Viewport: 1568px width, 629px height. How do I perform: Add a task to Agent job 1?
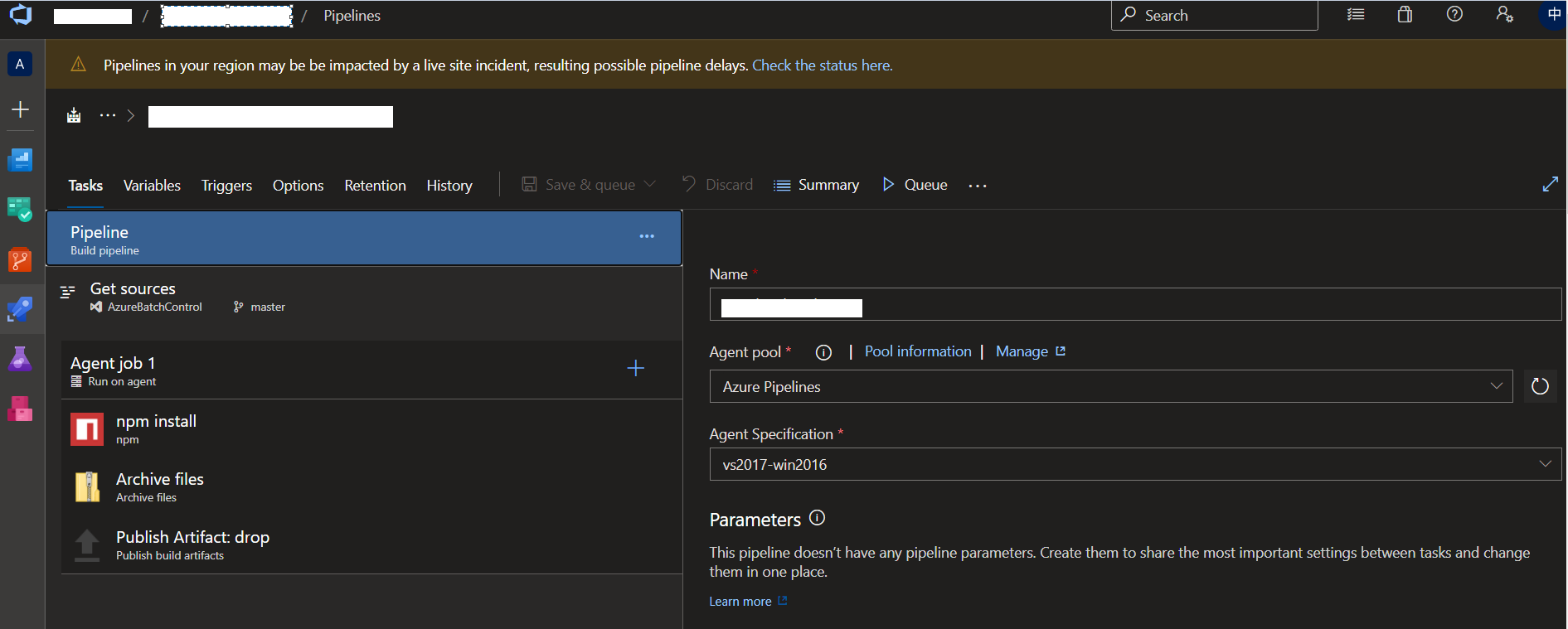(636, 368)
